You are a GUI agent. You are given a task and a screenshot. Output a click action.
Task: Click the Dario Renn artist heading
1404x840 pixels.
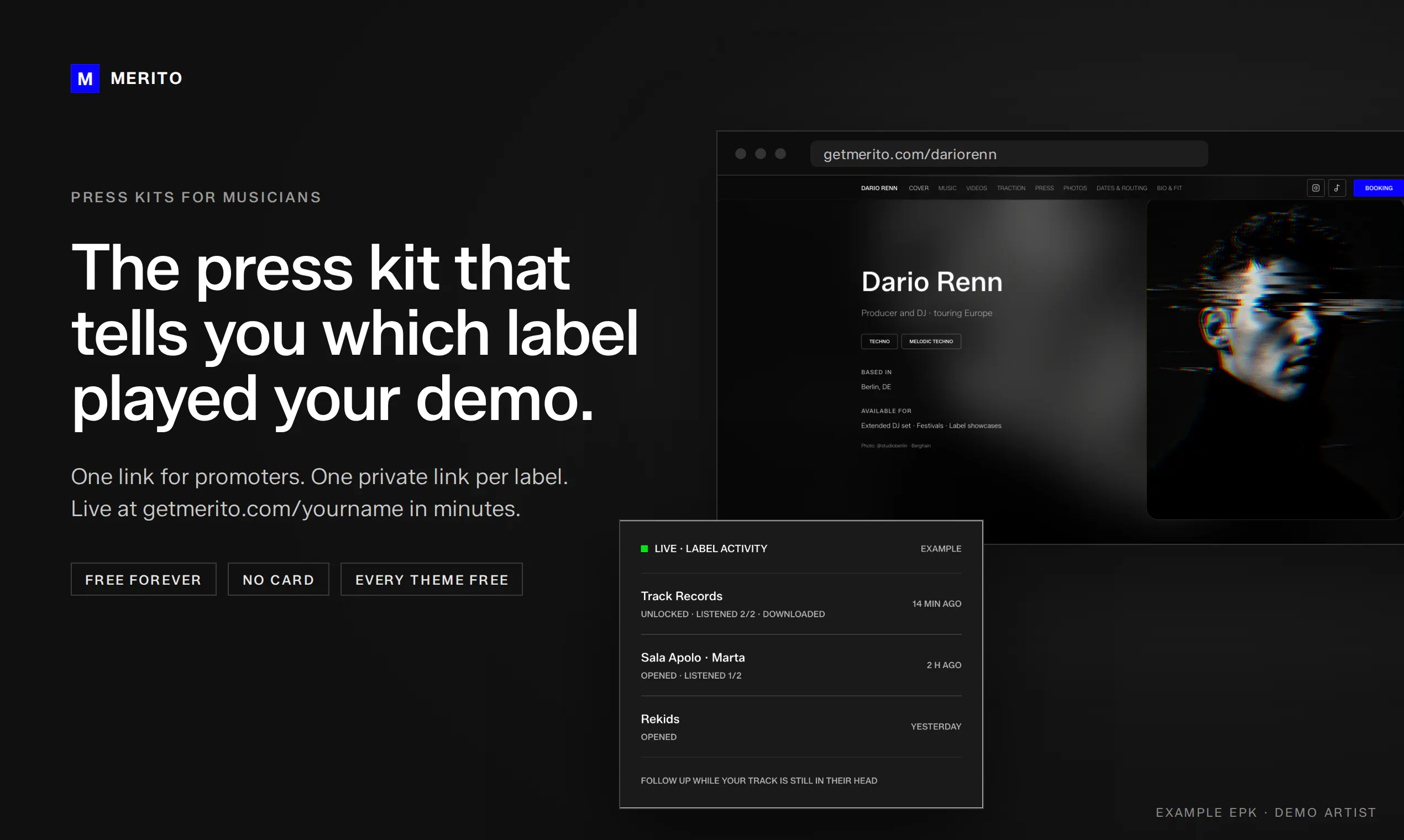coord(931,282)
